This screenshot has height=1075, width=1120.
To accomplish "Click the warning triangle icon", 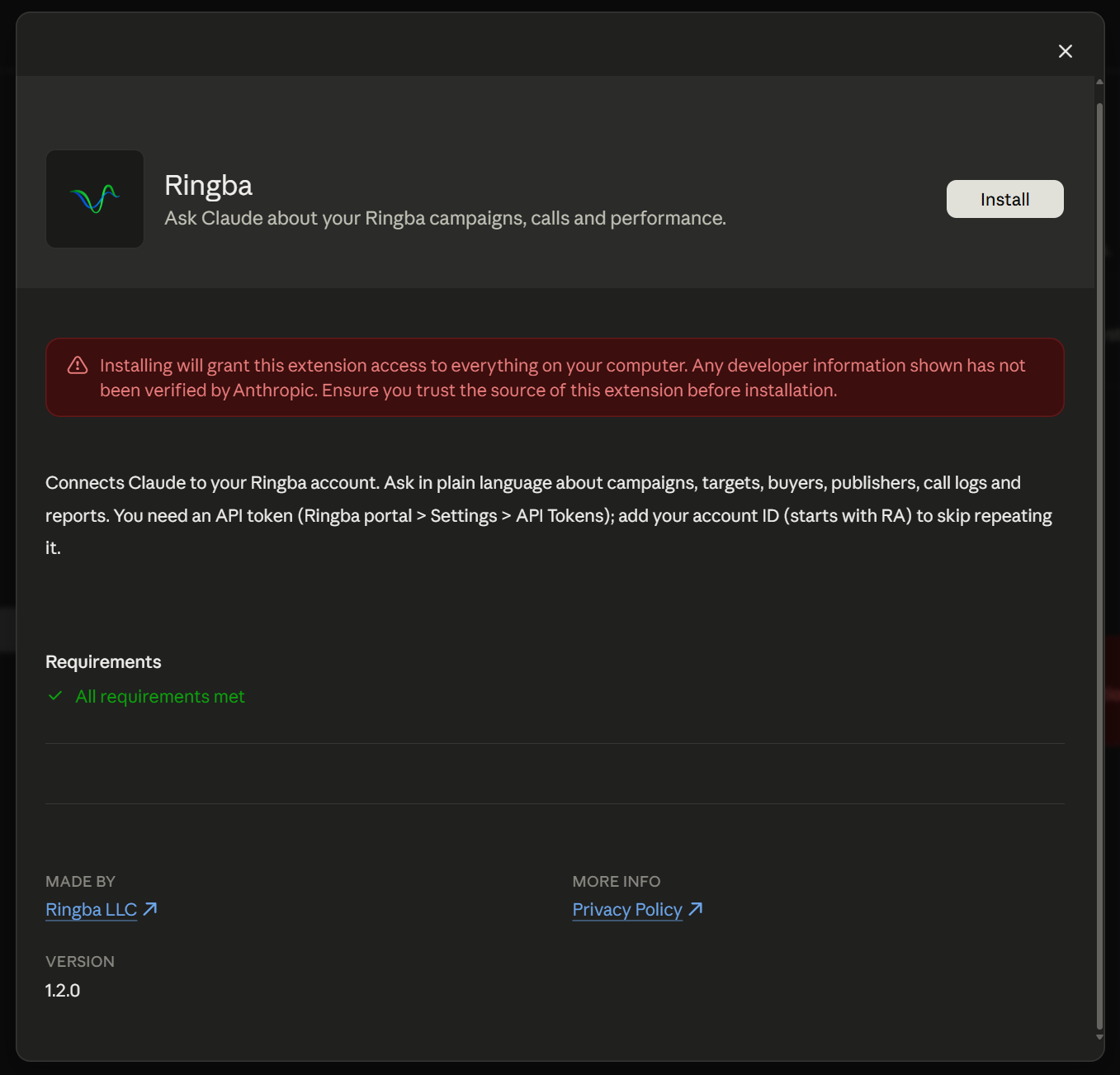I will coord(78,365).
